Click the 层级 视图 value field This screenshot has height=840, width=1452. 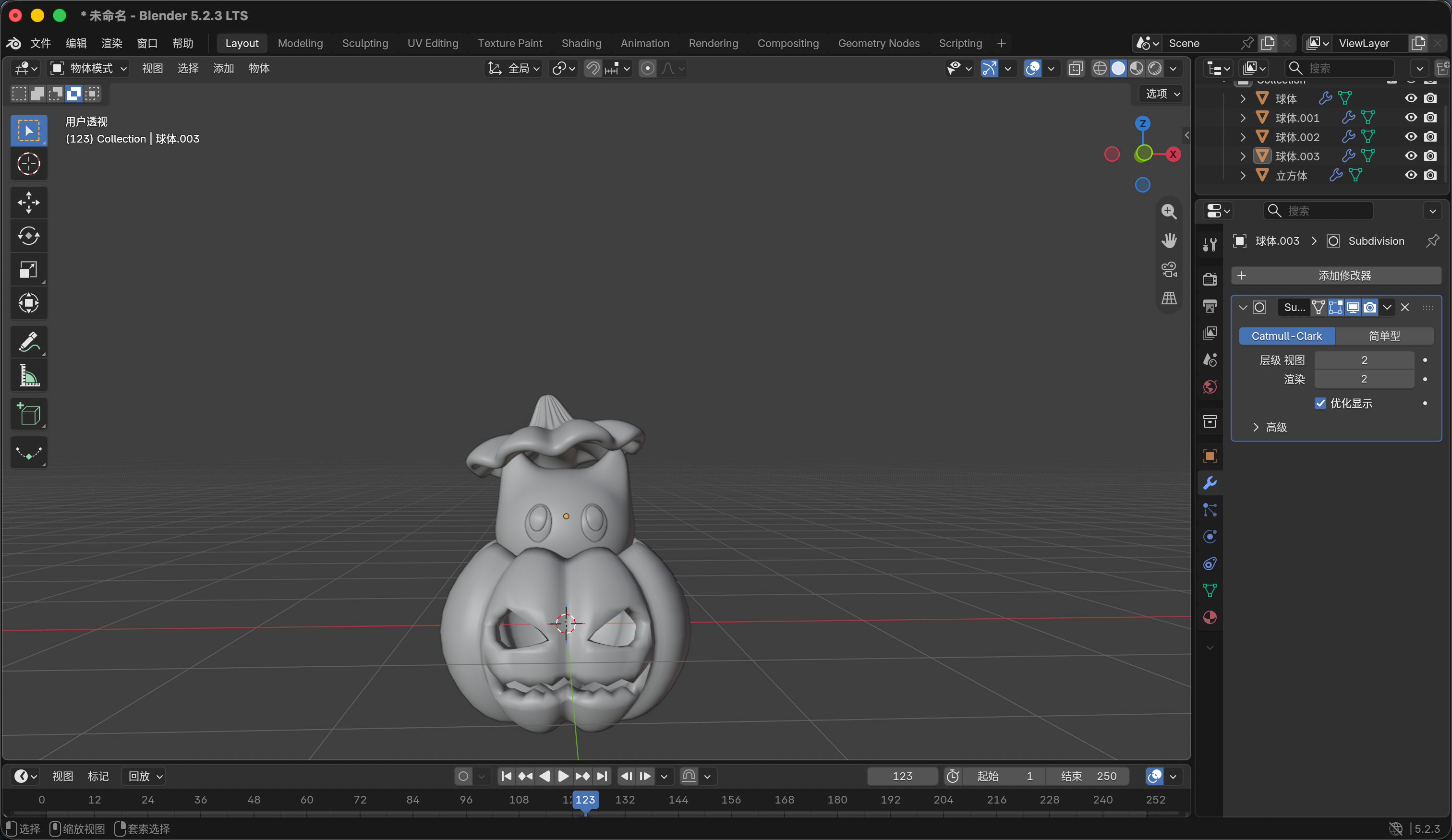coord(1364,360)
